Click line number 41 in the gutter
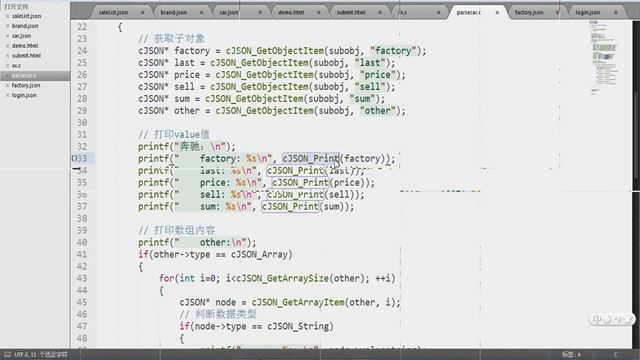Image resolution: width=640 pixels, height=360 pixels. [82, 255]
